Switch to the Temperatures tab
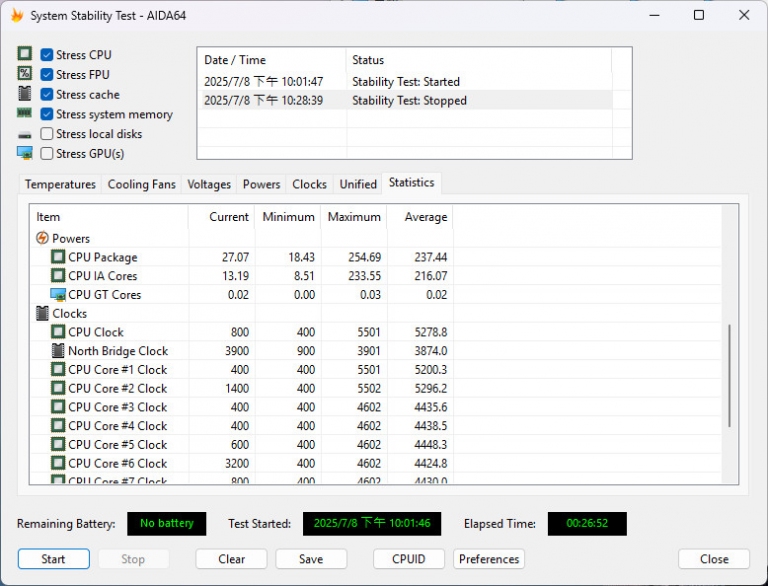 60,184
